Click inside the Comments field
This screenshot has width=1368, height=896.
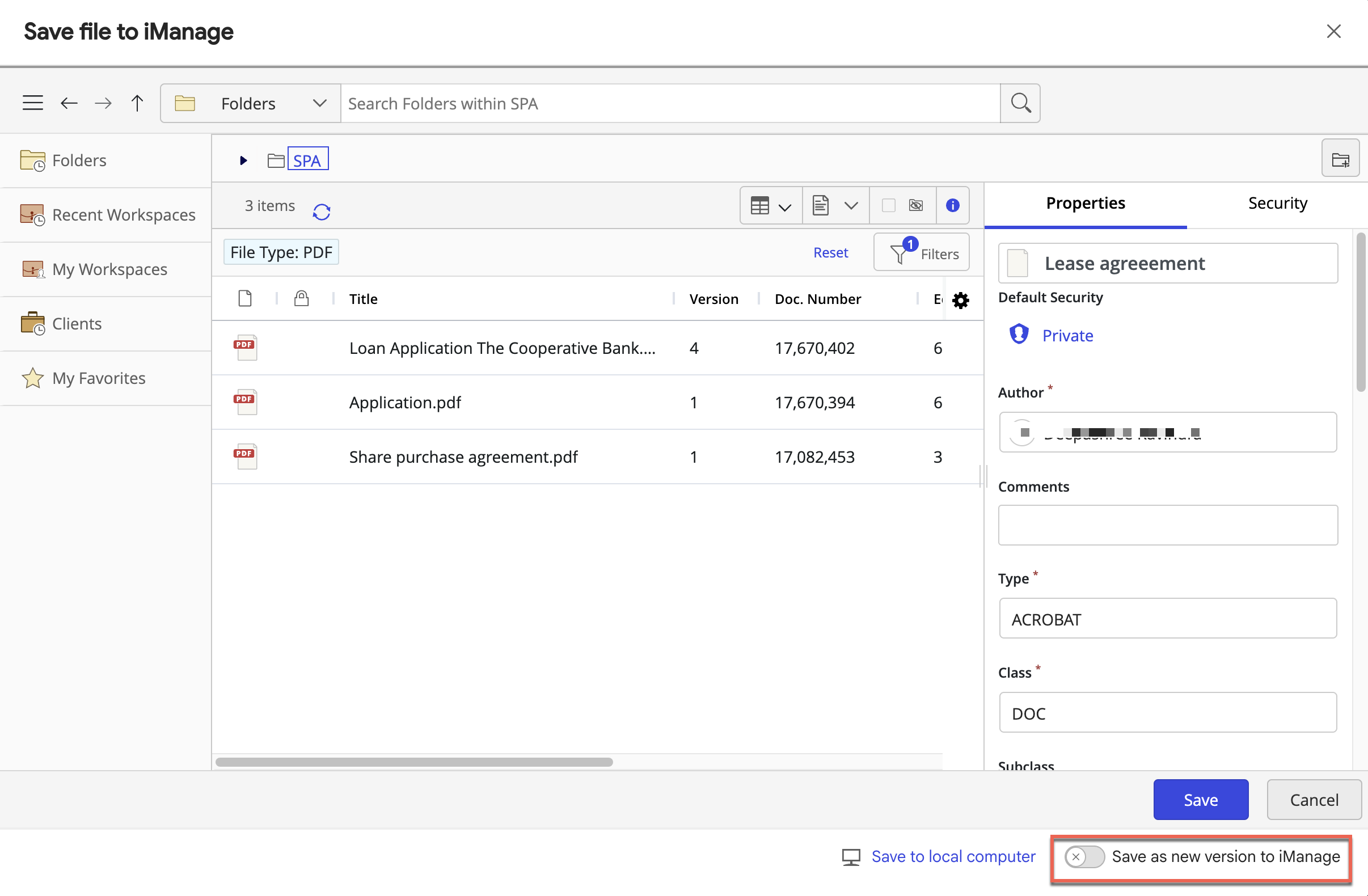(1167, 525)
